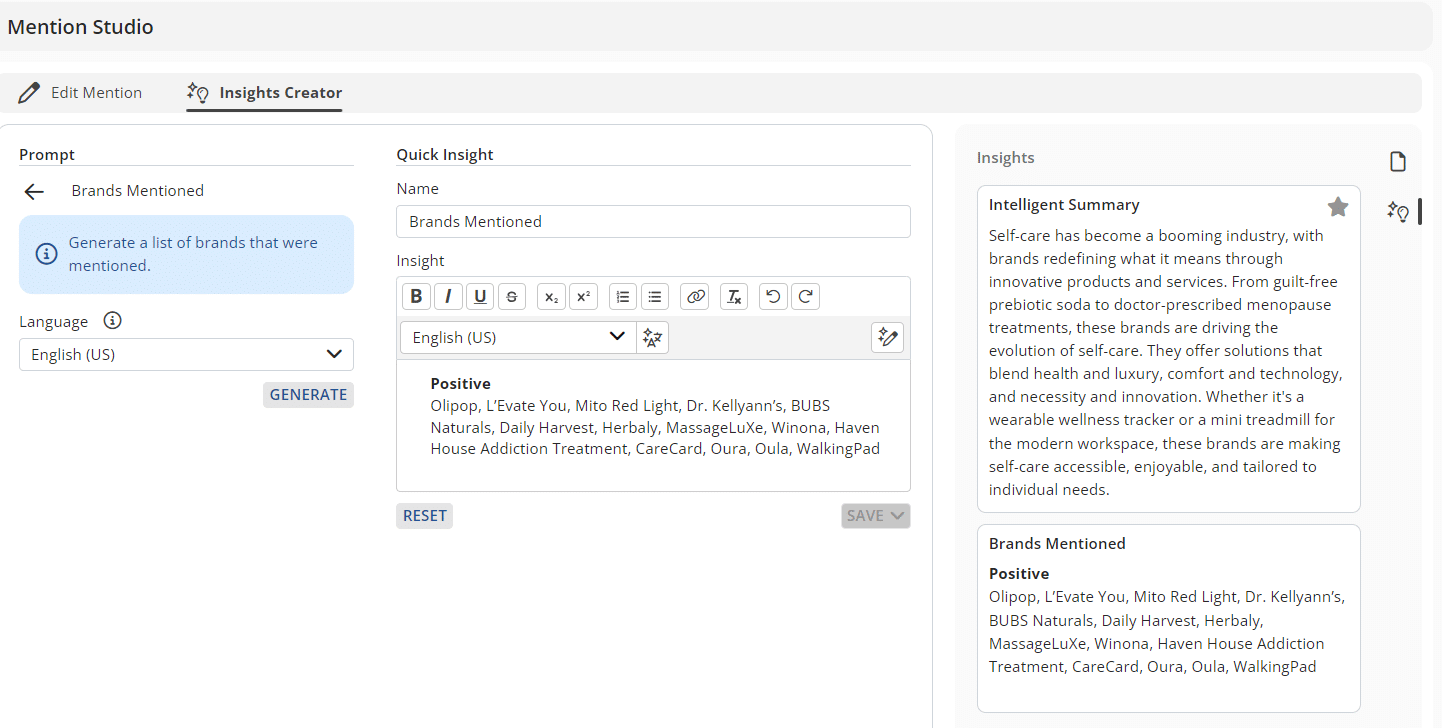This screenshot has width=1442, height=728.
Task: Open the Prompt Language dropdown
Action: coord(186,354)
